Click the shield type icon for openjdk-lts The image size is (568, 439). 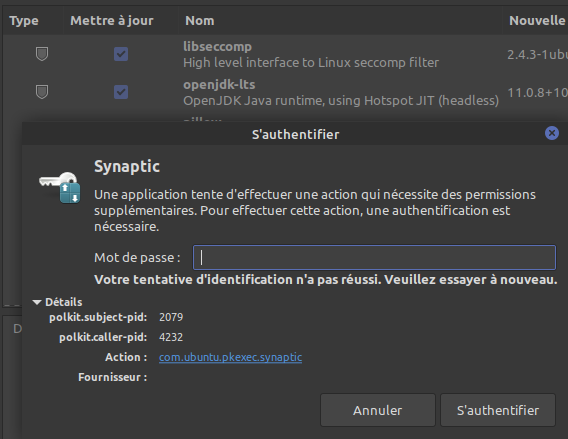coord(42,92)
